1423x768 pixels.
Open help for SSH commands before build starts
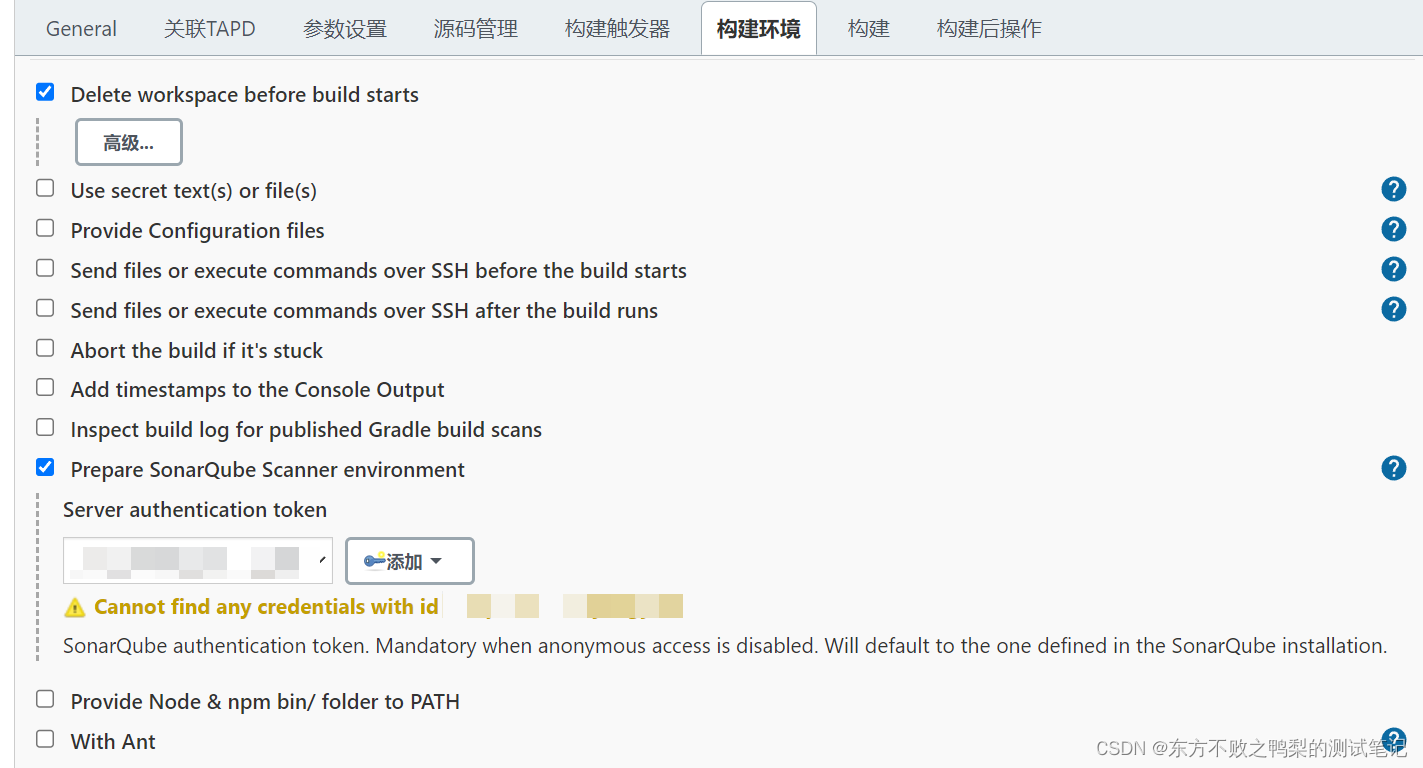pos(1394,269)
